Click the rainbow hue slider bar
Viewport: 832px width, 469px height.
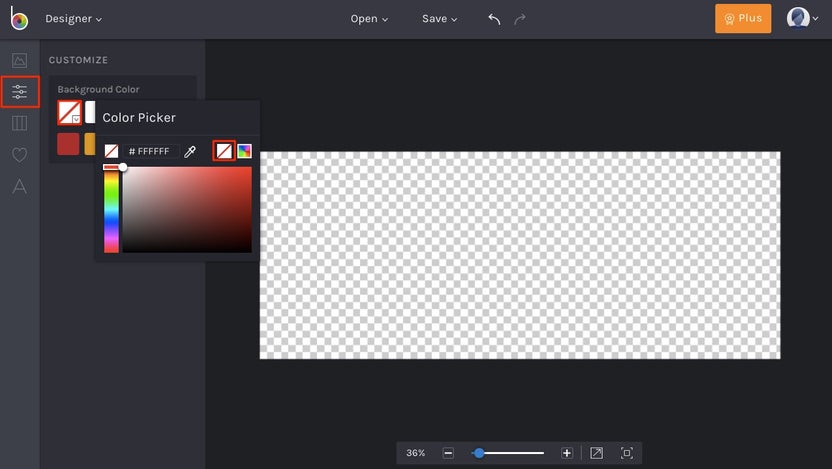point(111,210)
